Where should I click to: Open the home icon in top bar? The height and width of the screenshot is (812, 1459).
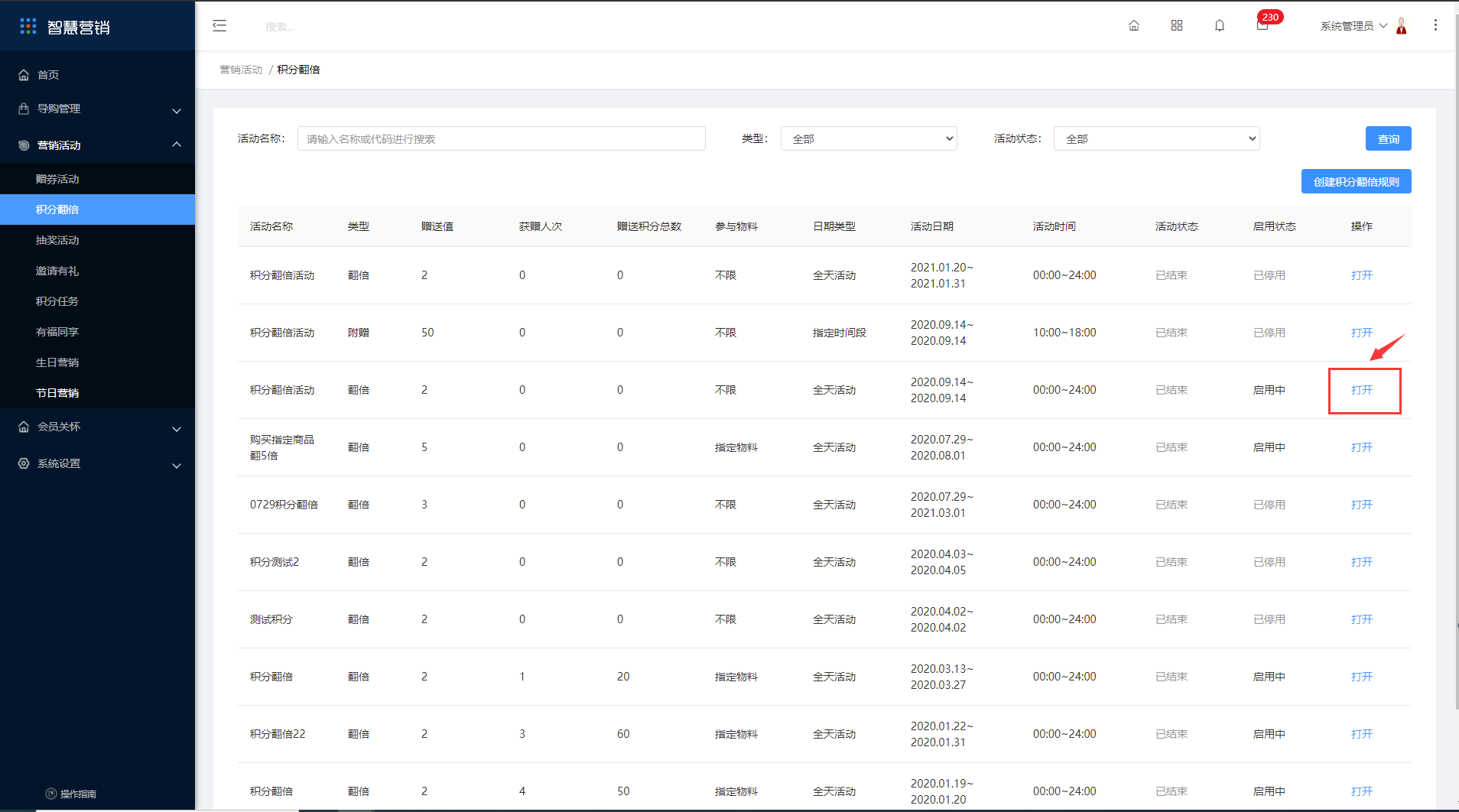[x=1134, y=26]
